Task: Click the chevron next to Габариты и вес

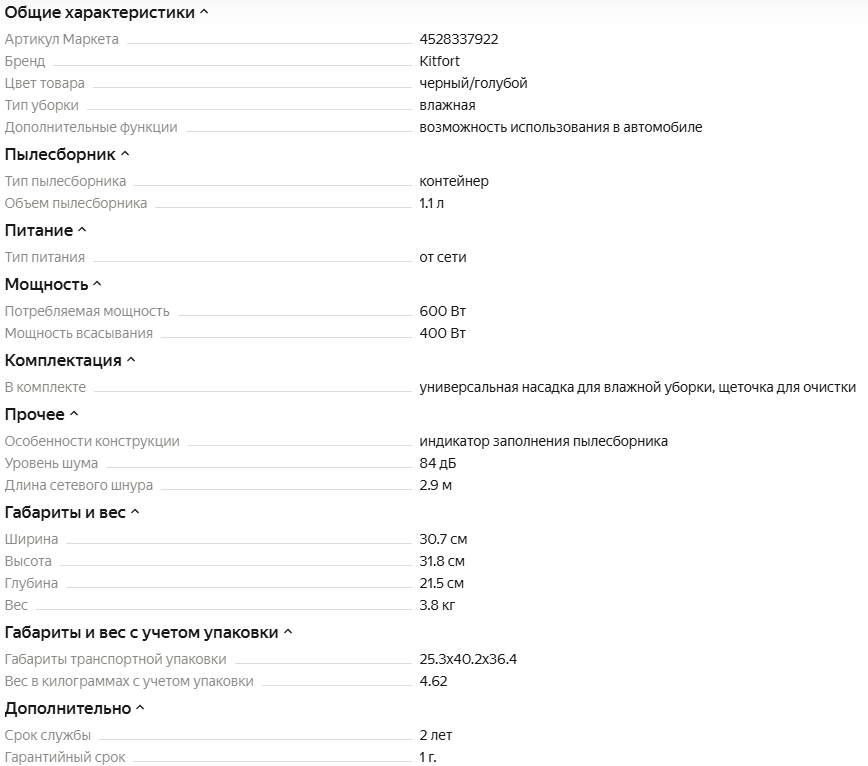Action: tap(135, 512)
